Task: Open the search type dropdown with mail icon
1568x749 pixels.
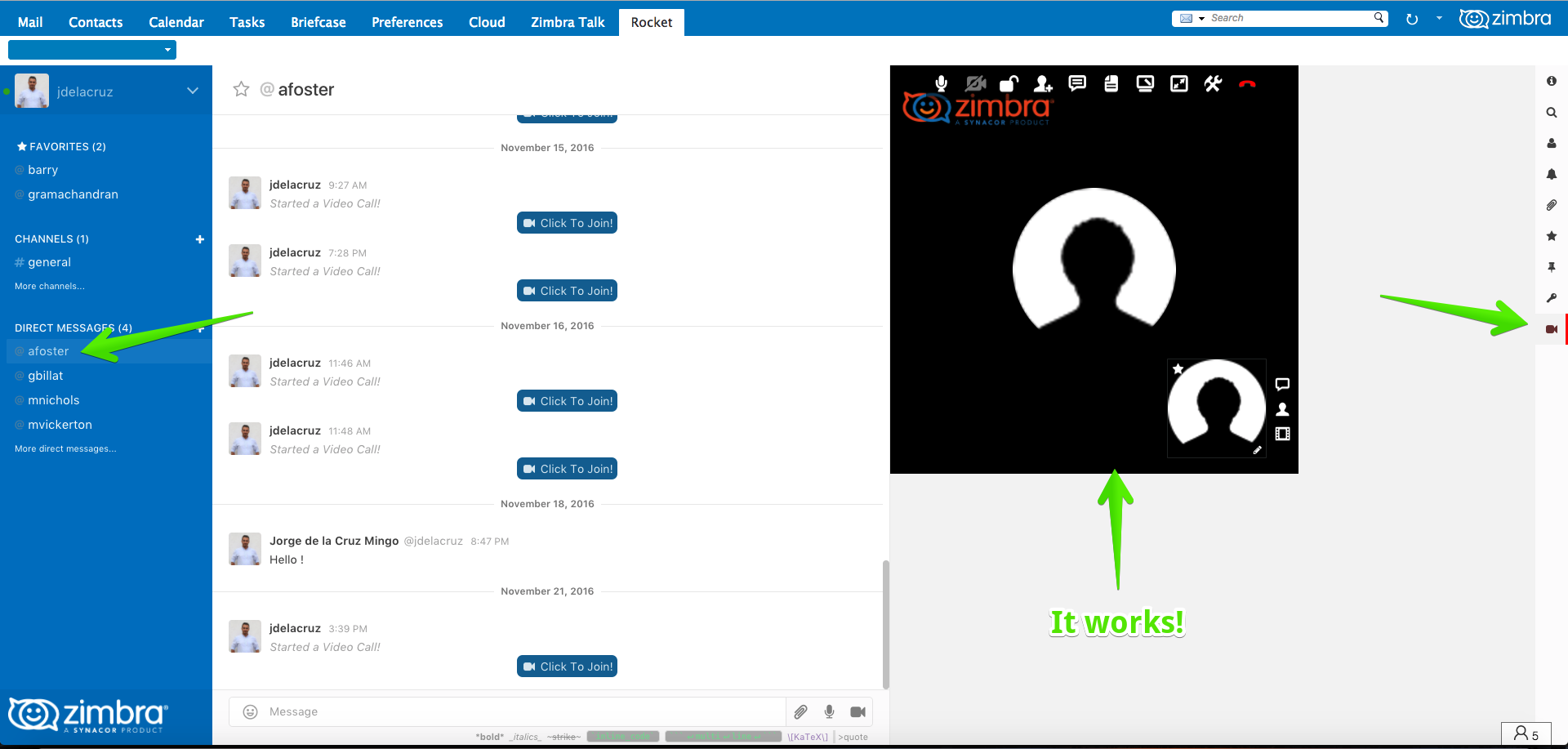Action: pyautogui.click(x=1192, y=18)
